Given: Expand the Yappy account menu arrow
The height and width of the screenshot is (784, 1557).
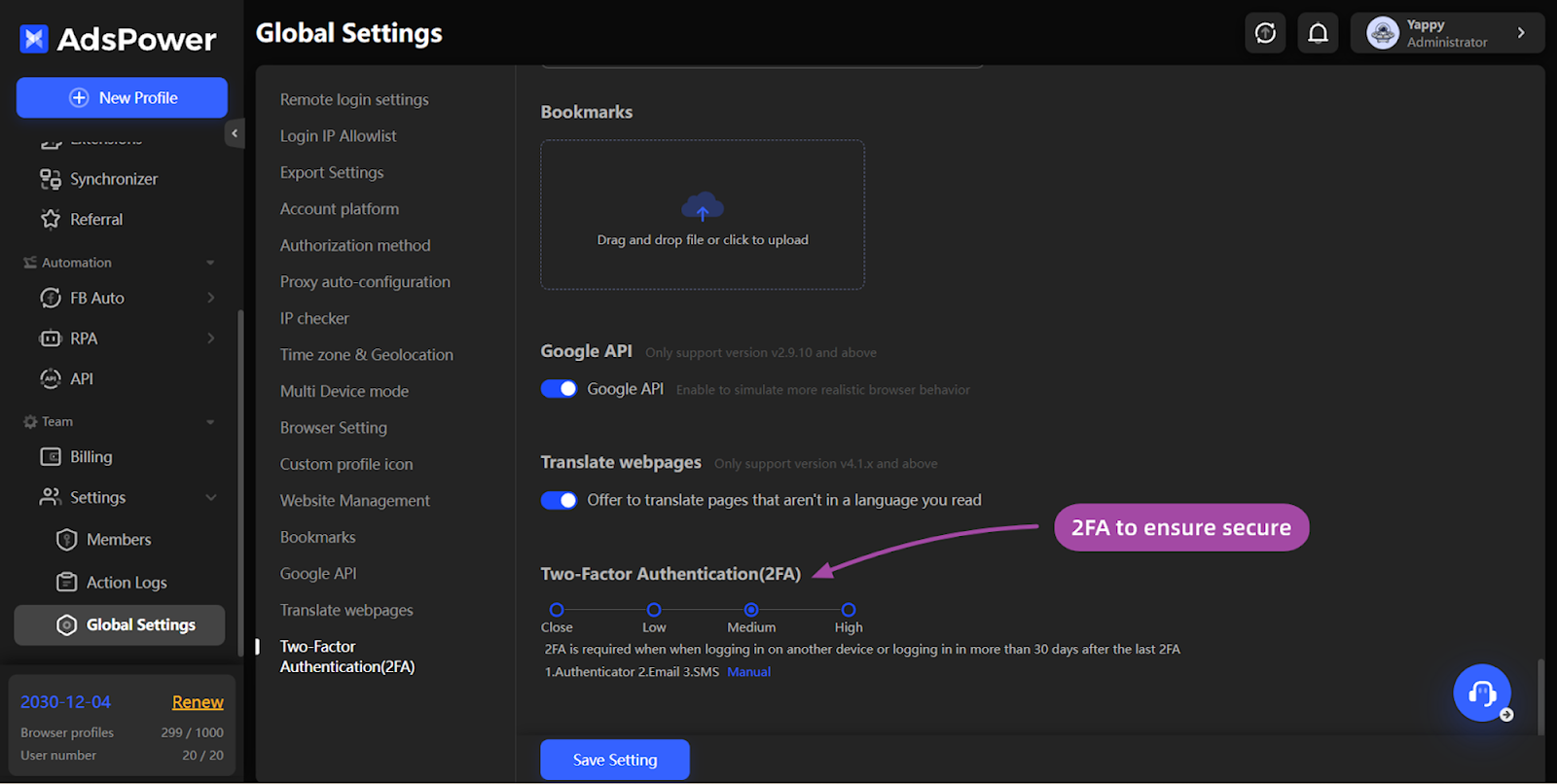Looking at the screenshot, I should [x=1521, y=33].
